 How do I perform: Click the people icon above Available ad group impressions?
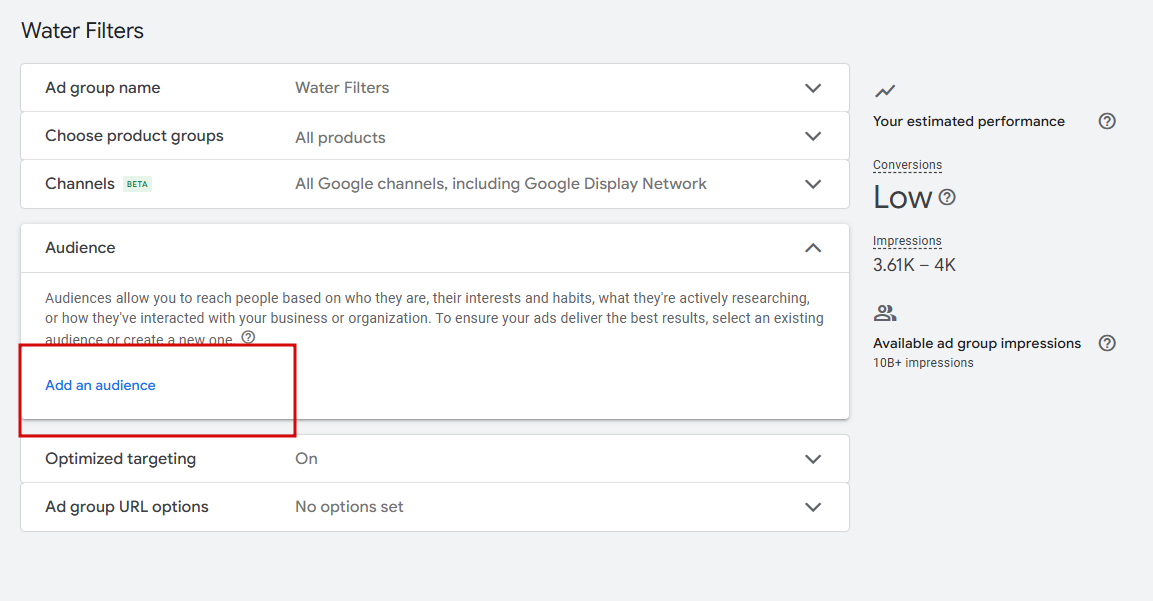[885, 313]
